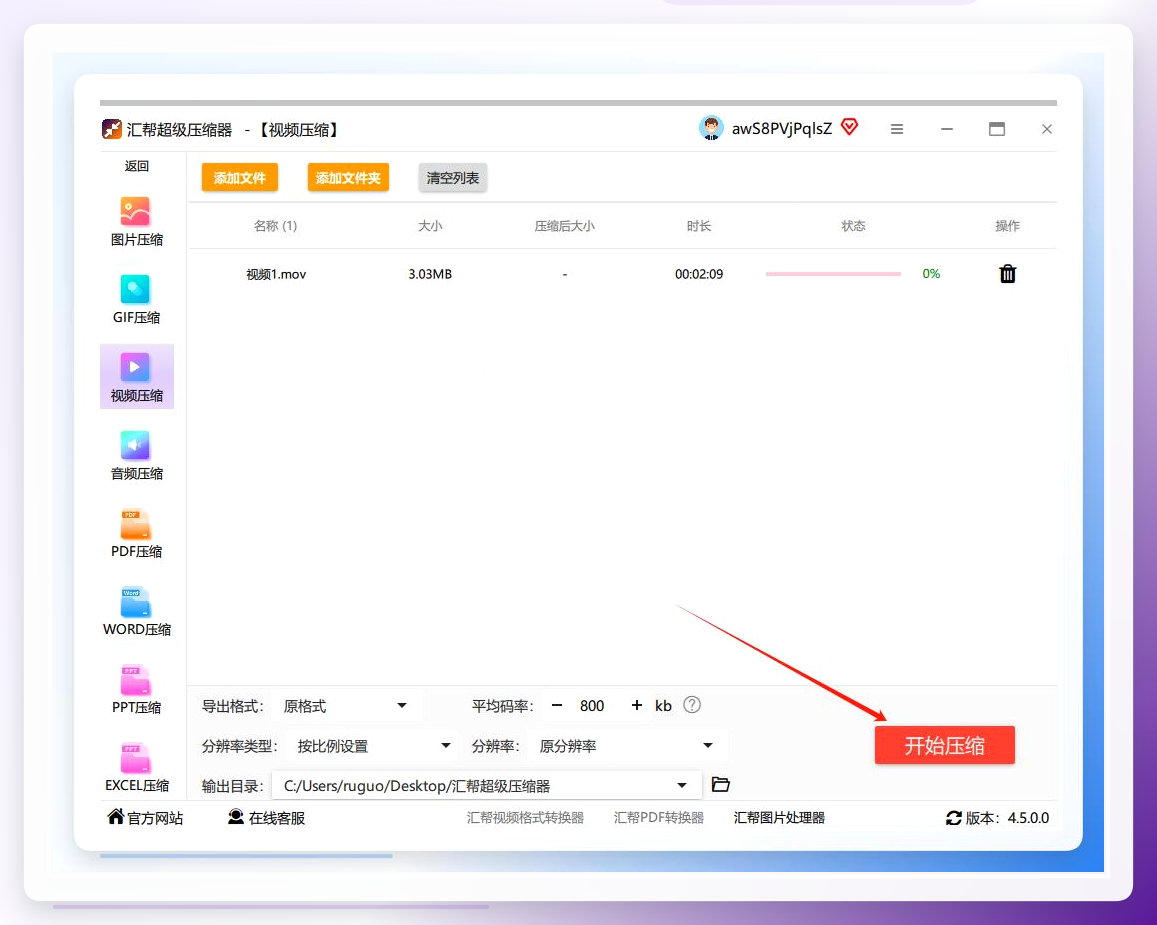Click the bitrate help question mark icon
Screen dimensions: 1157x925
(x=691, y=705)
